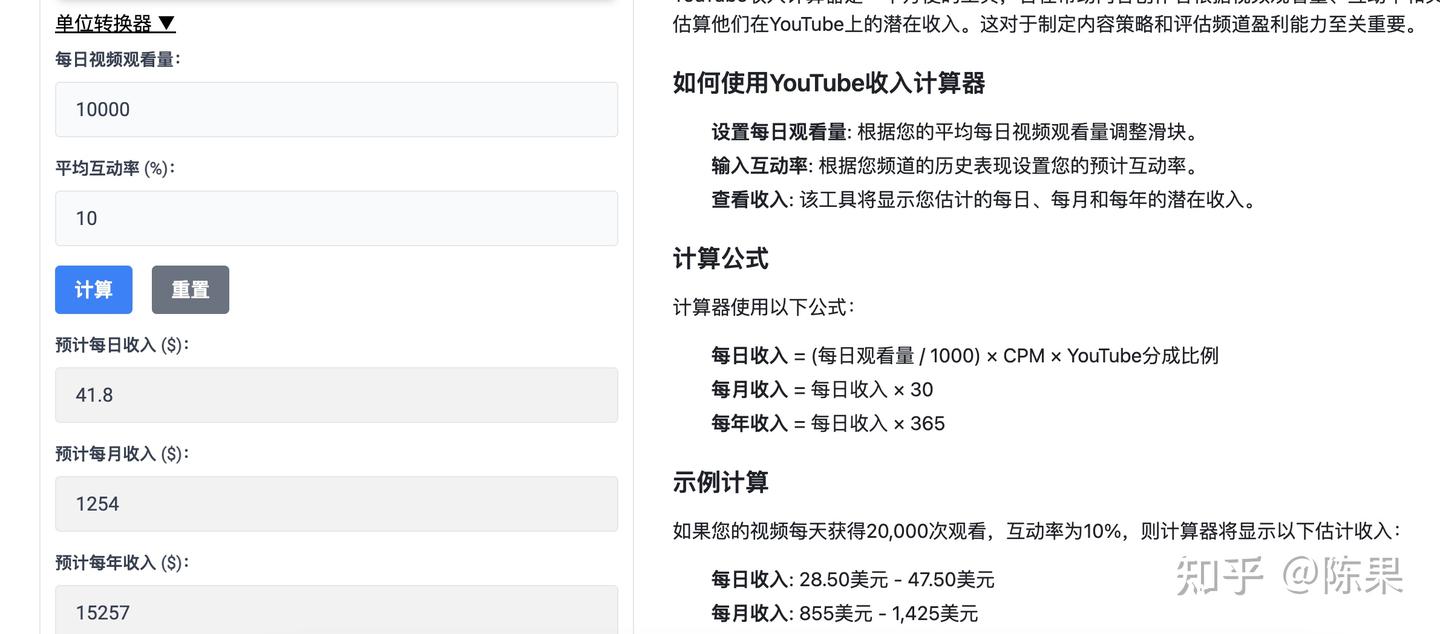Click the 示例计算 section heading
This screenshot has height=634, width=1440.
(x=719, y=483)
